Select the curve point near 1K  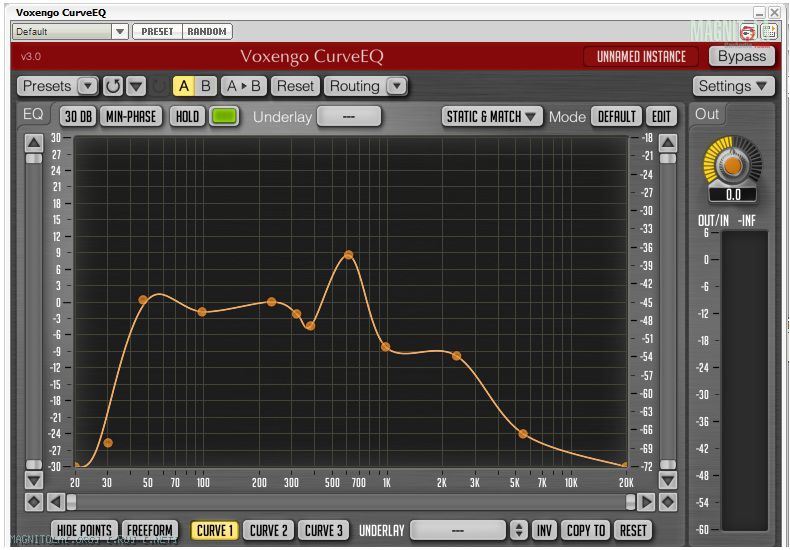[385, 347]
